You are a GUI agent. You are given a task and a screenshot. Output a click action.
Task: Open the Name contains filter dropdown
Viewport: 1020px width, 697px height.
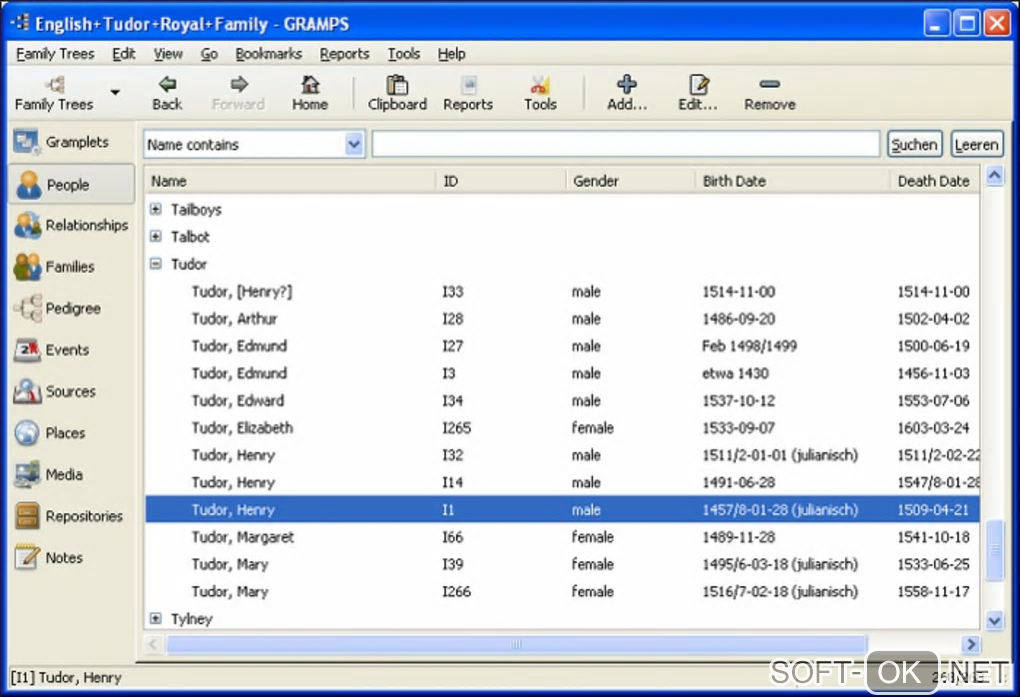point(354,145)
